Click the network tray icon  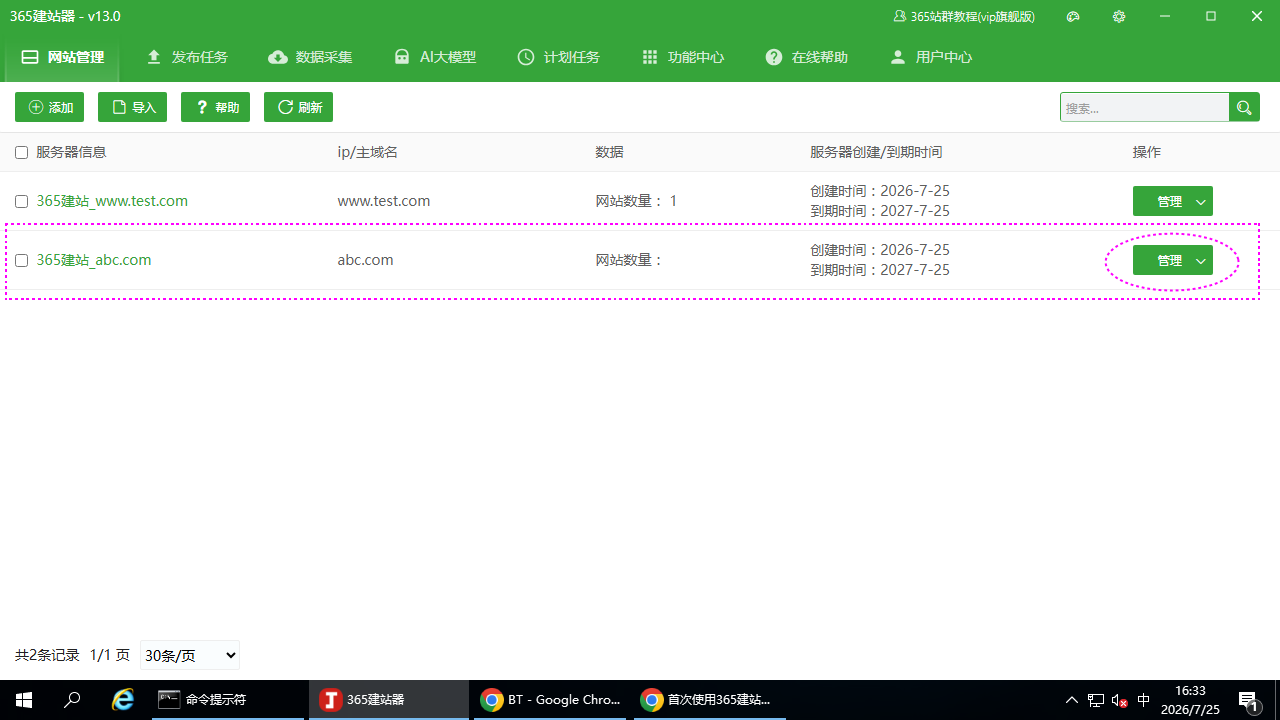pos(1096,700)
